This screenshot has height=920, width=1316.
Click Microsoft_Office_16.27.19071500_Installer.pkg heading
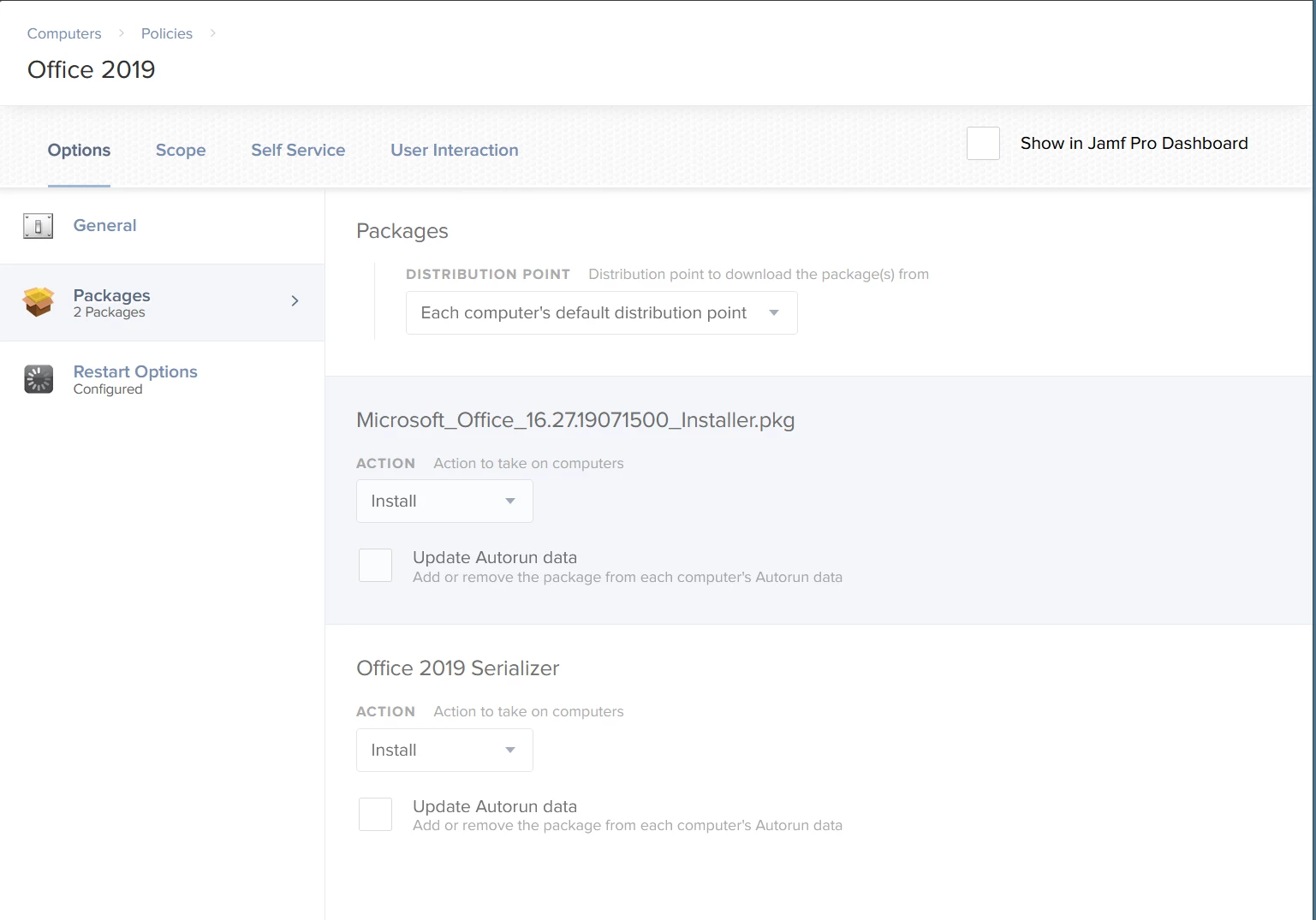(575, 420)
